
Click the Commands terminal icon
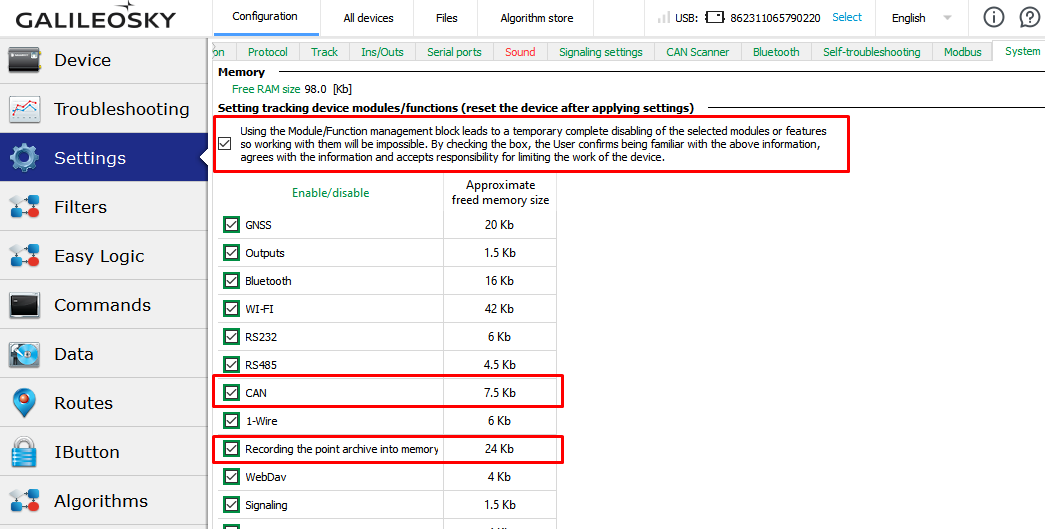click(25, 305)
